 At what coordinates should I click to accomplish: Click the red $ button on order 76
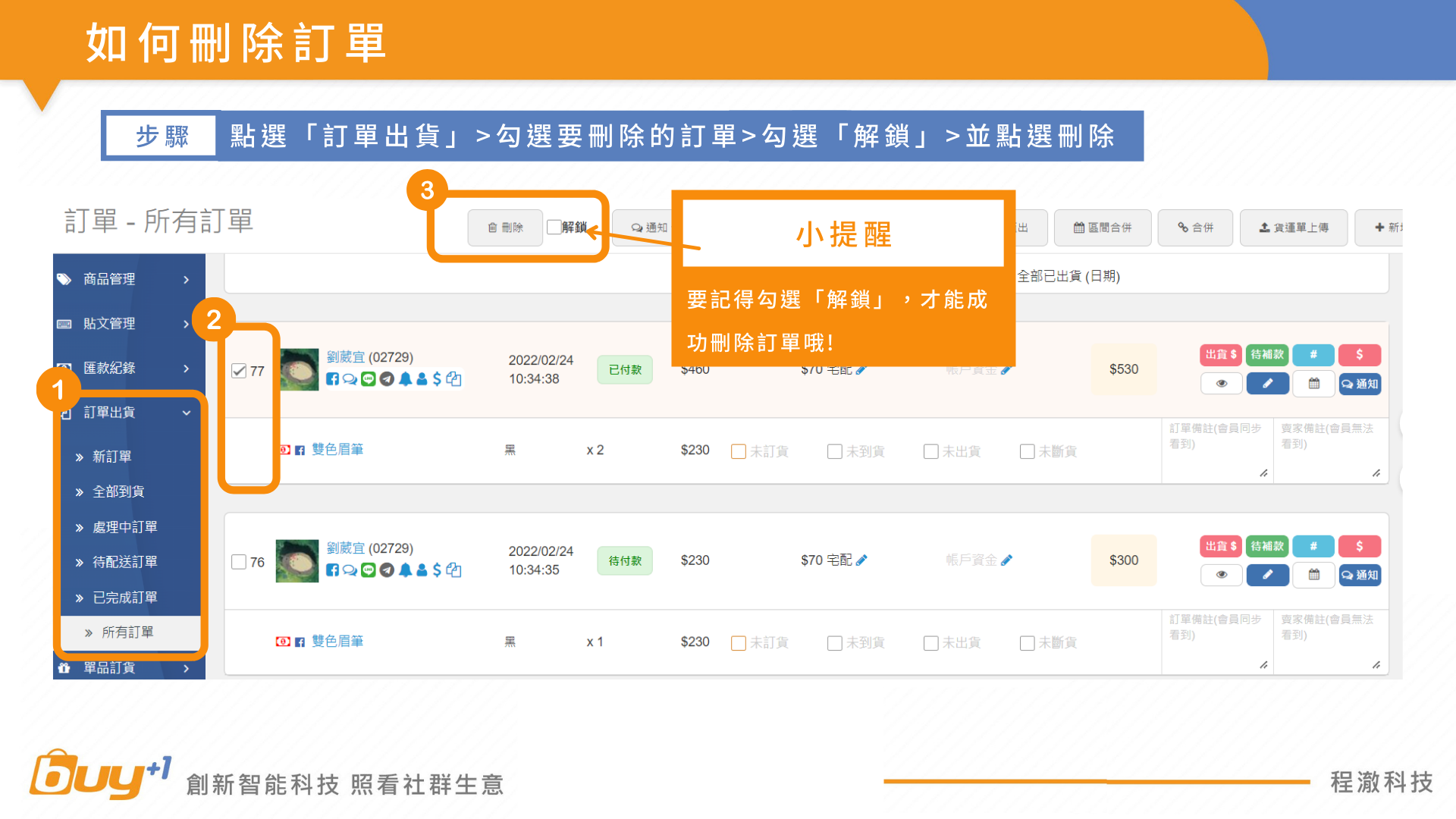pyautogui.click(x=1359, y=546)
